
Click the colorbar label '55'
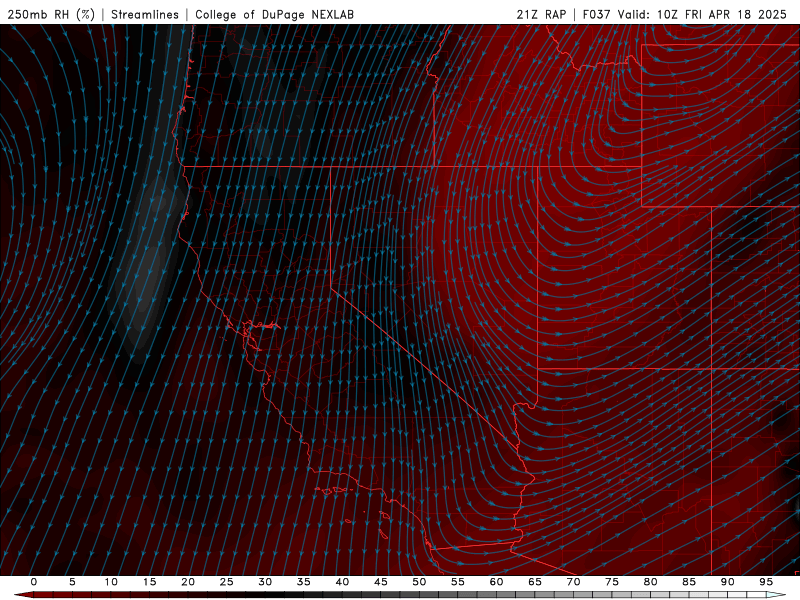[x=458, y=582]
